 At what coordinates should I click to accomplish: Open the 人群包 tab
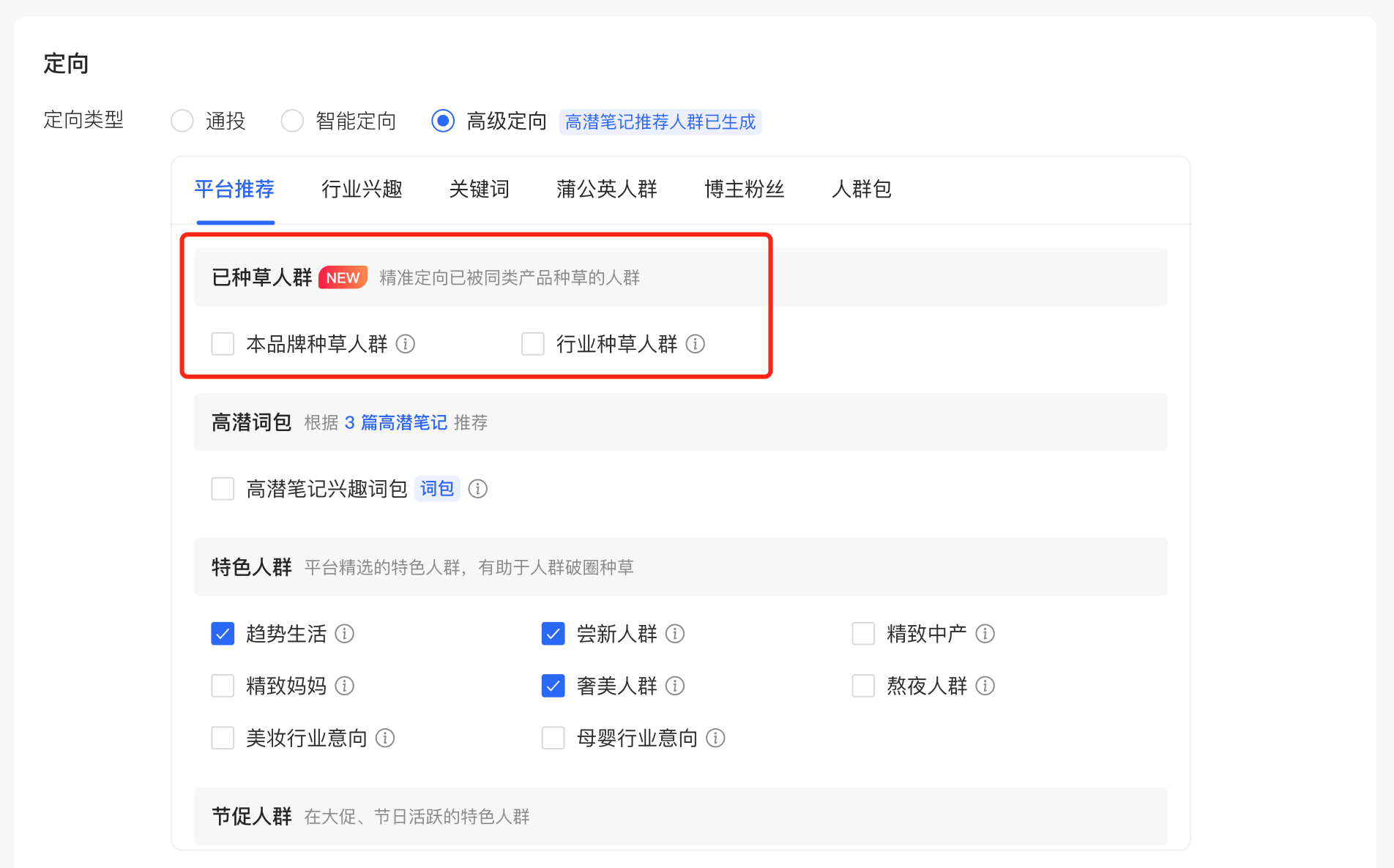tap(862, 190)
